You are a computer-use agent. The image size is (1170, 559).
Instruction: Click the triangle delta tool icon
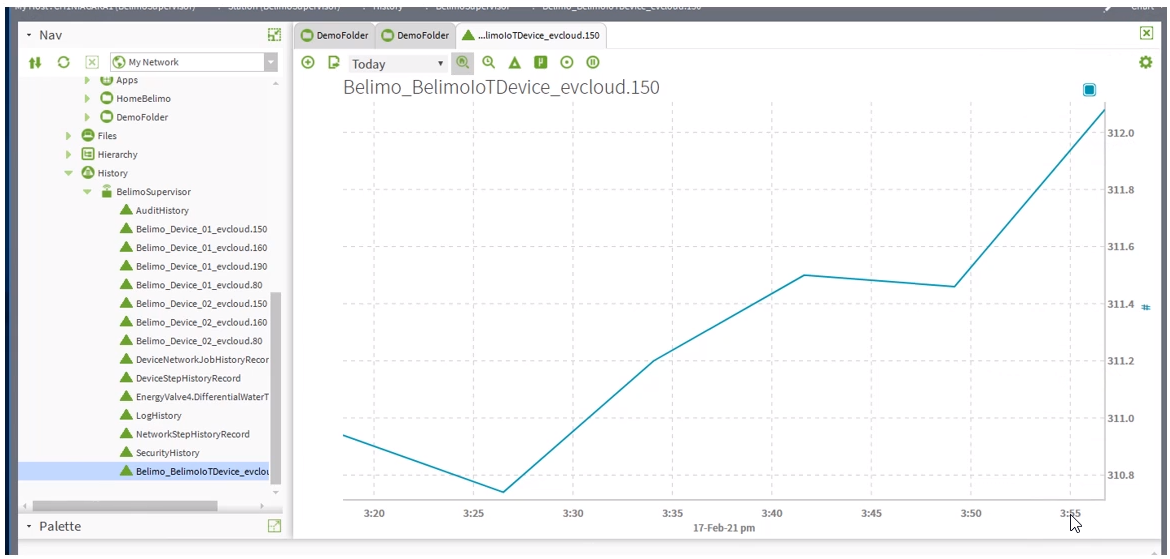(x=515, y=62)
